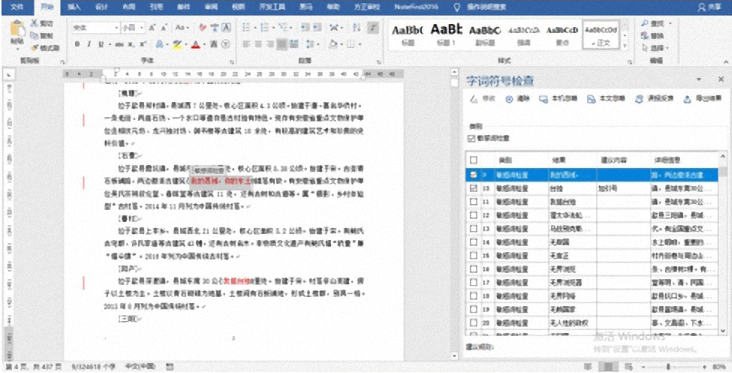Apply Bold formatting in the Font group
The height and width of the screenshot is (373, 732).
[x=77, y=44]
